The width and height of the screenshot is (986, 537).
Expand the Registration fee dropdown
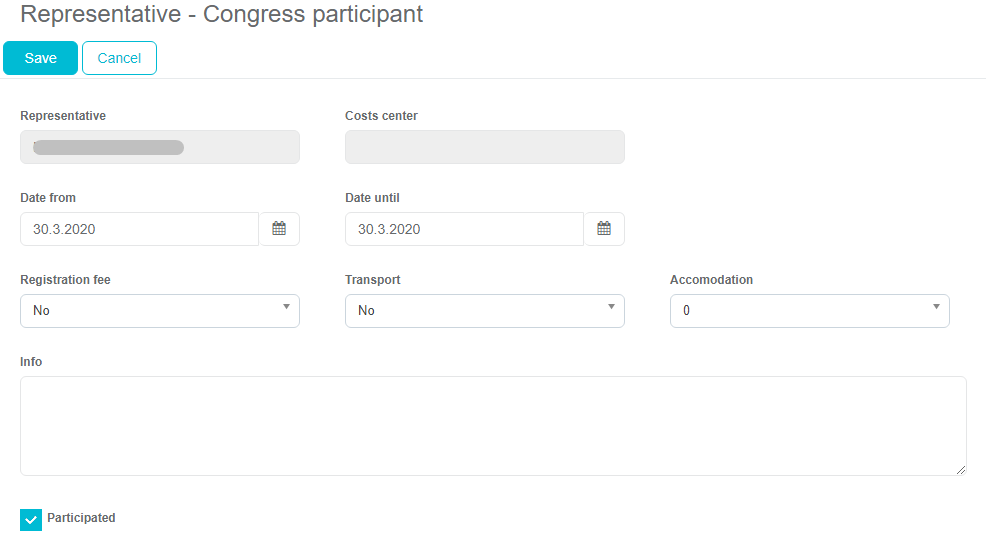(x=160, y=311)
